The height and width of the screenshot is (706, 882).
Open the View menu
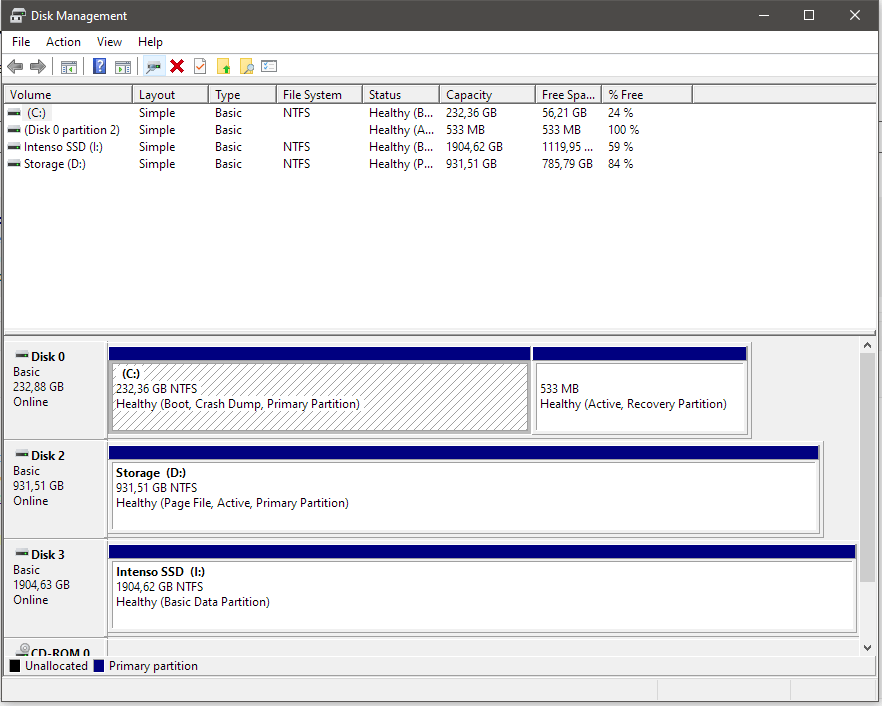tap(109, 42)
